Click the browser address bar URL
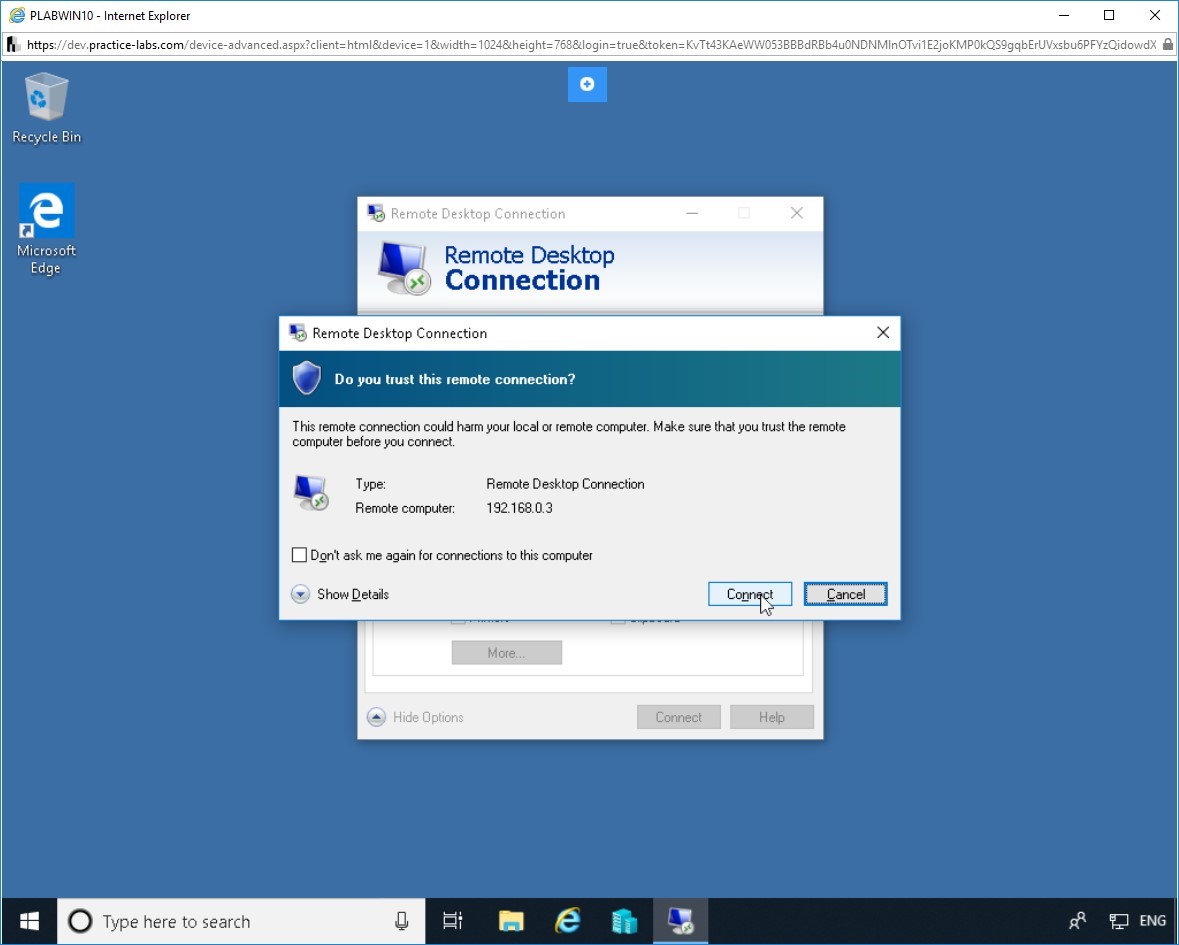Screen dimensions: 1179x945 point(591,44)
